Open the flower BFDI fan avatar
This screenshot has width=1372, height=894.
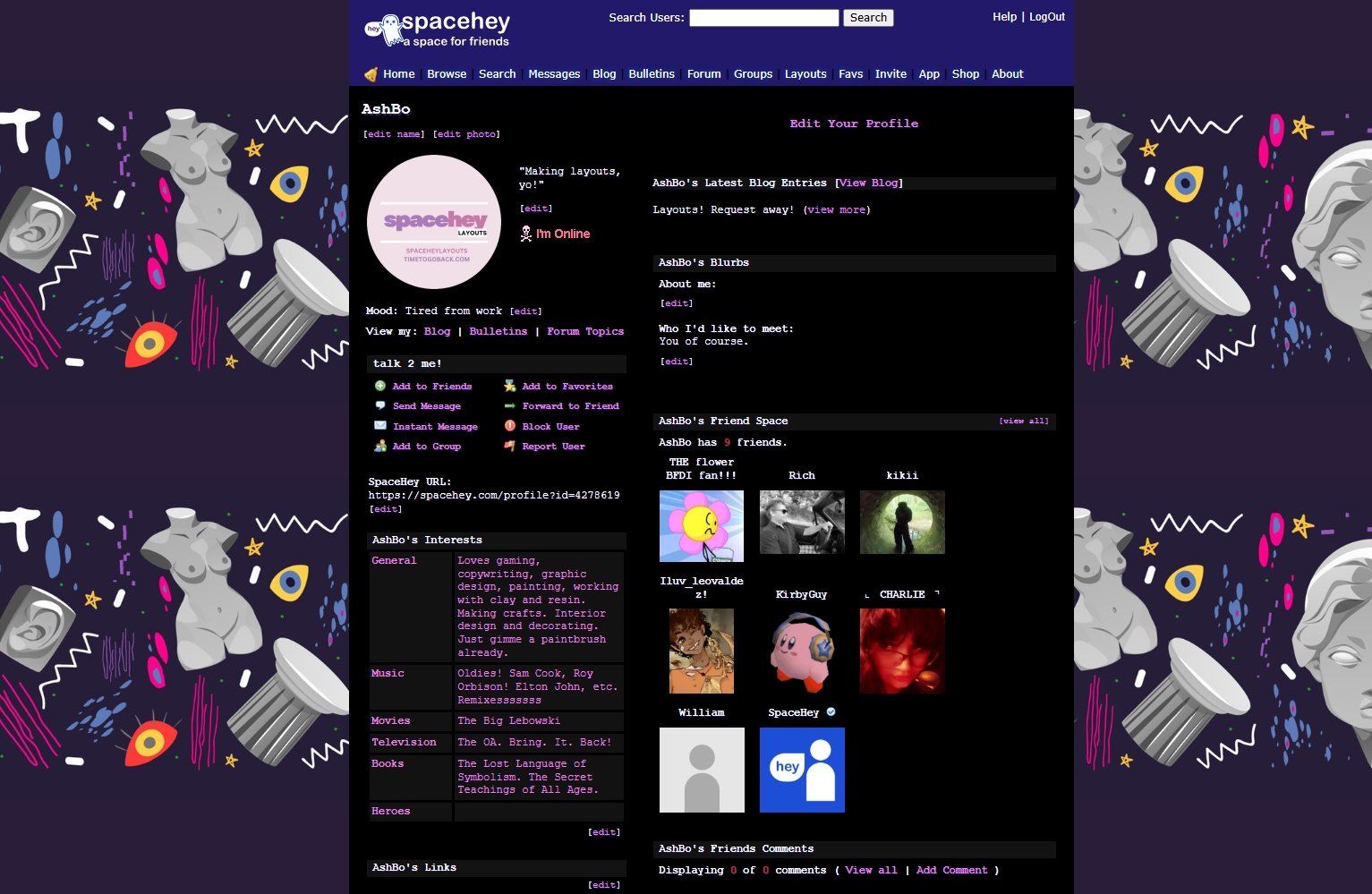(x=702, y=525)
